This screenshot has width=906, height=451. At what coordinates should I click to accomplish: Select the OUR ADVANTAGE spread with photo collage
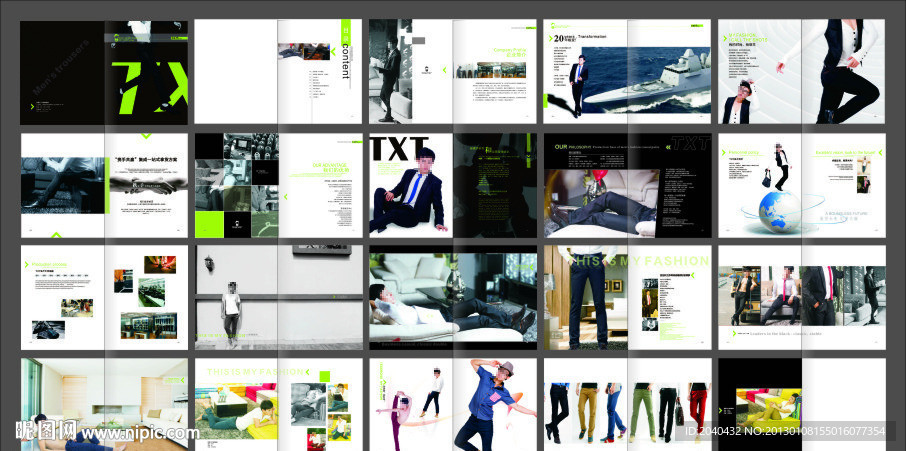click(278, 185)
